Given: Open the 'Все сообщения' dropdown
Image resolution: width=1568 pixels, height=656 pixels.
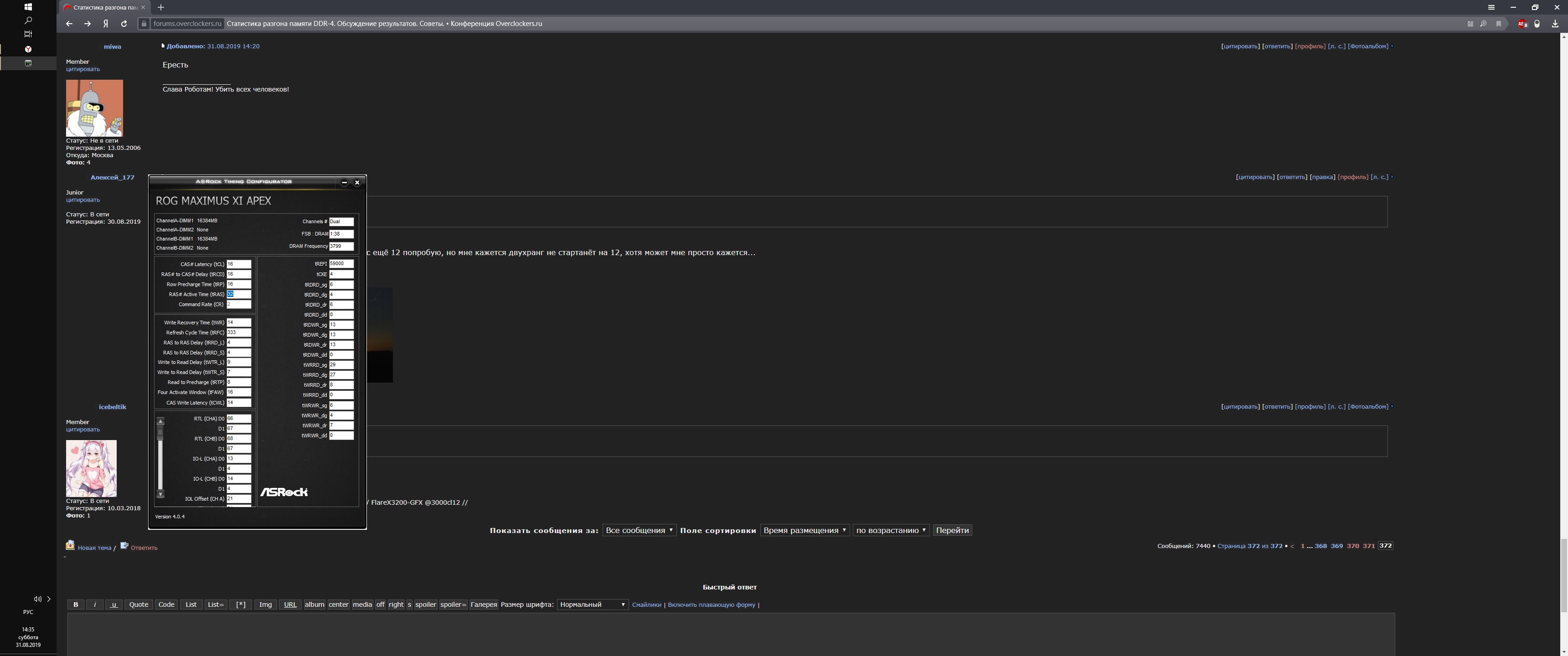Looking at the screenshot, I should pos(639,530).
